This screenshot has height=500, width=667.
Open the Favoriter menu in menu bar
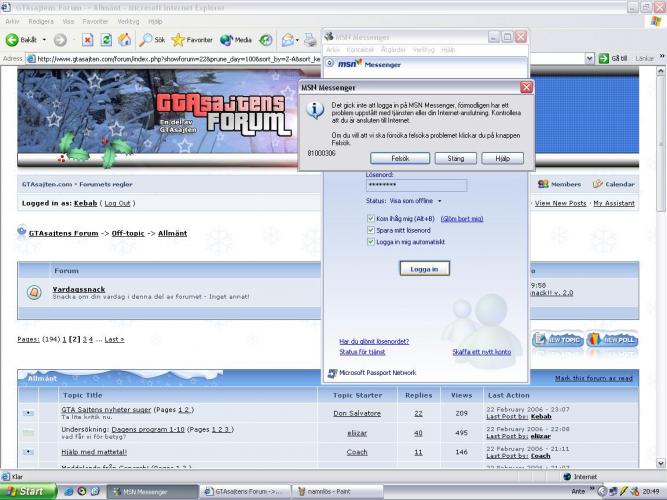(x=95, y=20)
